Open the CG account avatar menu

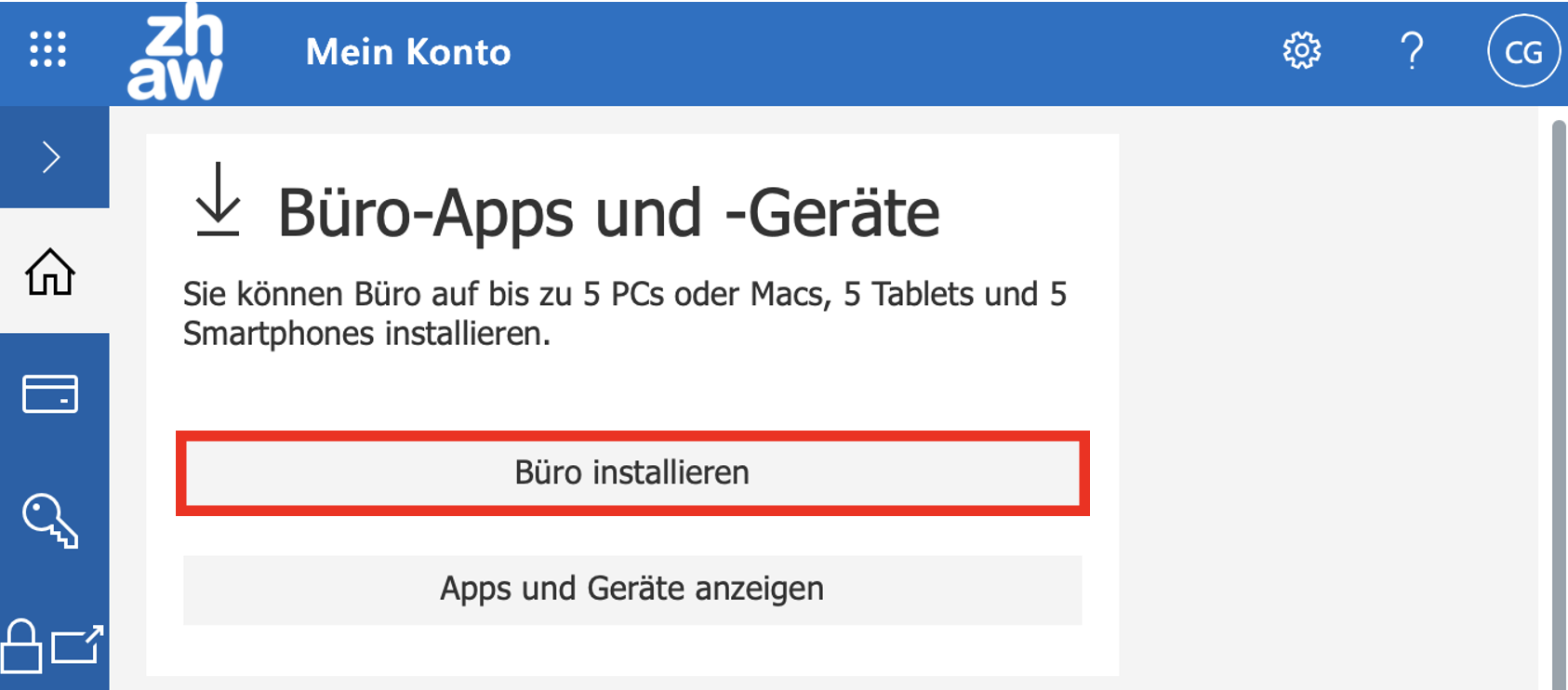point(1523,51)
